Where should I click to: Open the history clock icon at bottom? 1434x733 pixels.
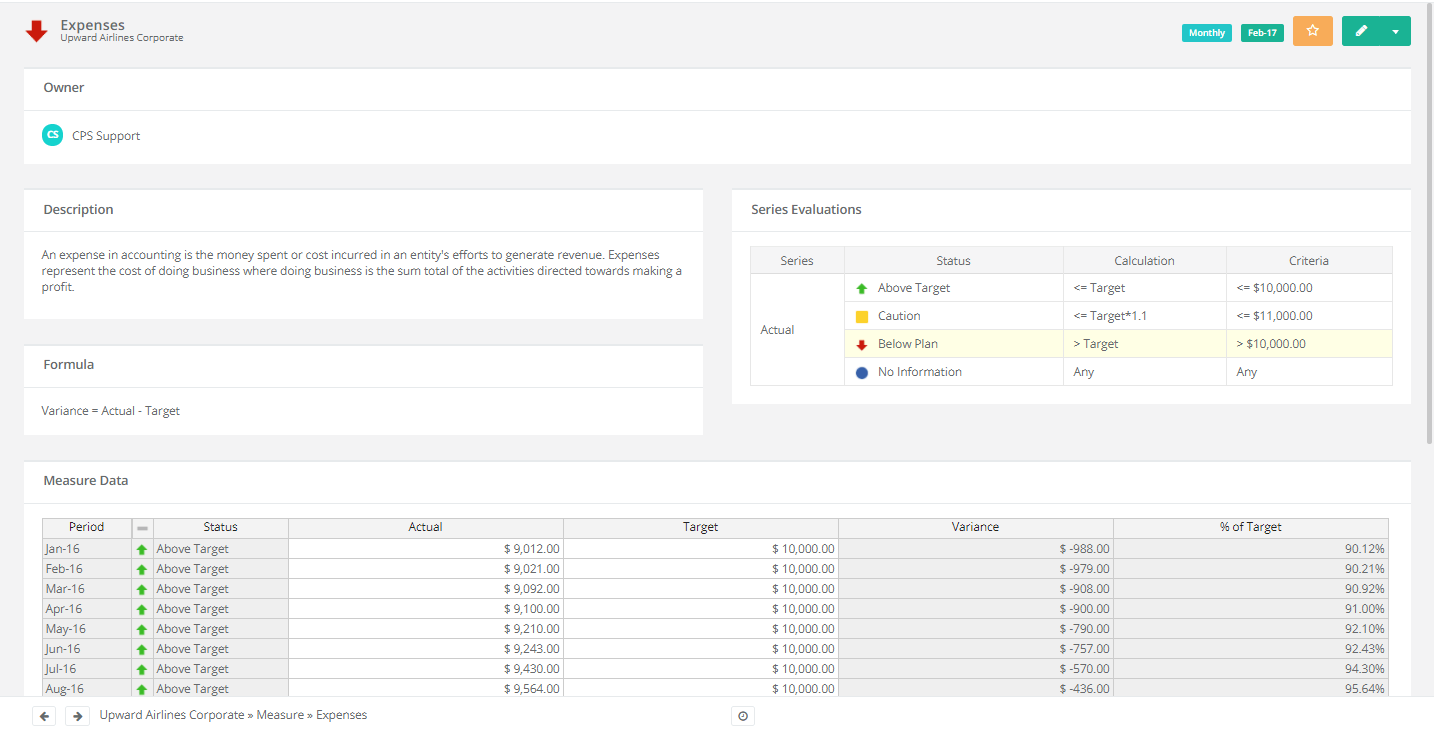[x=742, y=715]
